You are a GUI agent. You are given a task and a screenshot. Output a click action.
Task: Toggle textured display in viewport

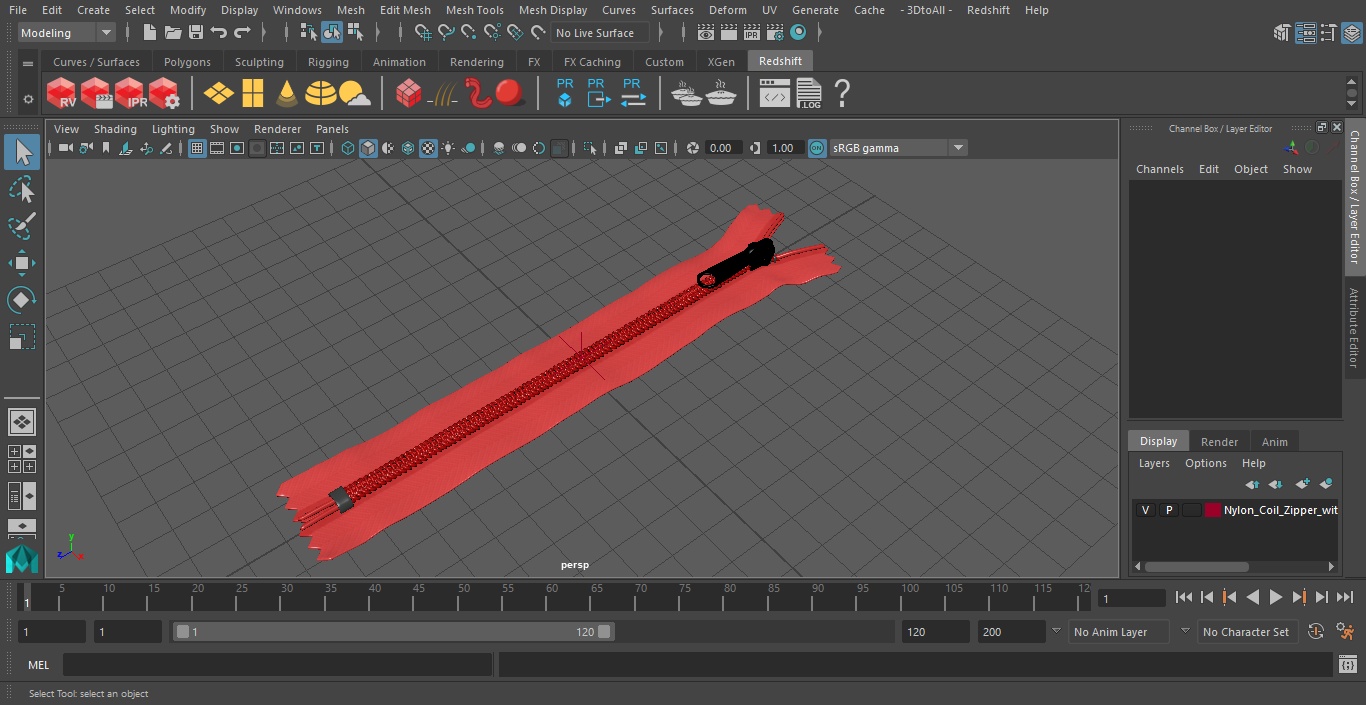click(428, 148)
